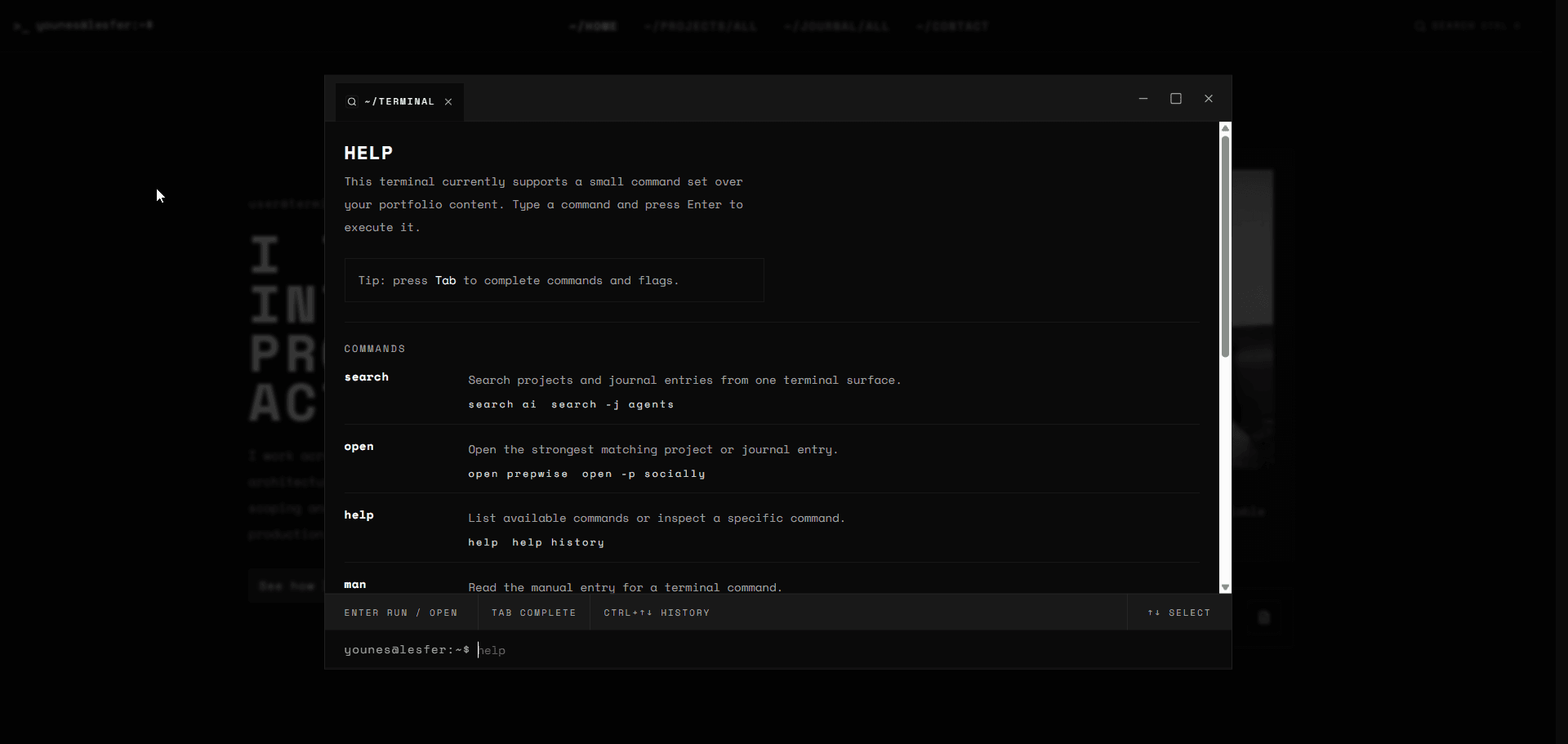Click the CTRL+↑↓ HISTORY hint
The width and height of the screenshot is (1568, 744).
[657, 613]
